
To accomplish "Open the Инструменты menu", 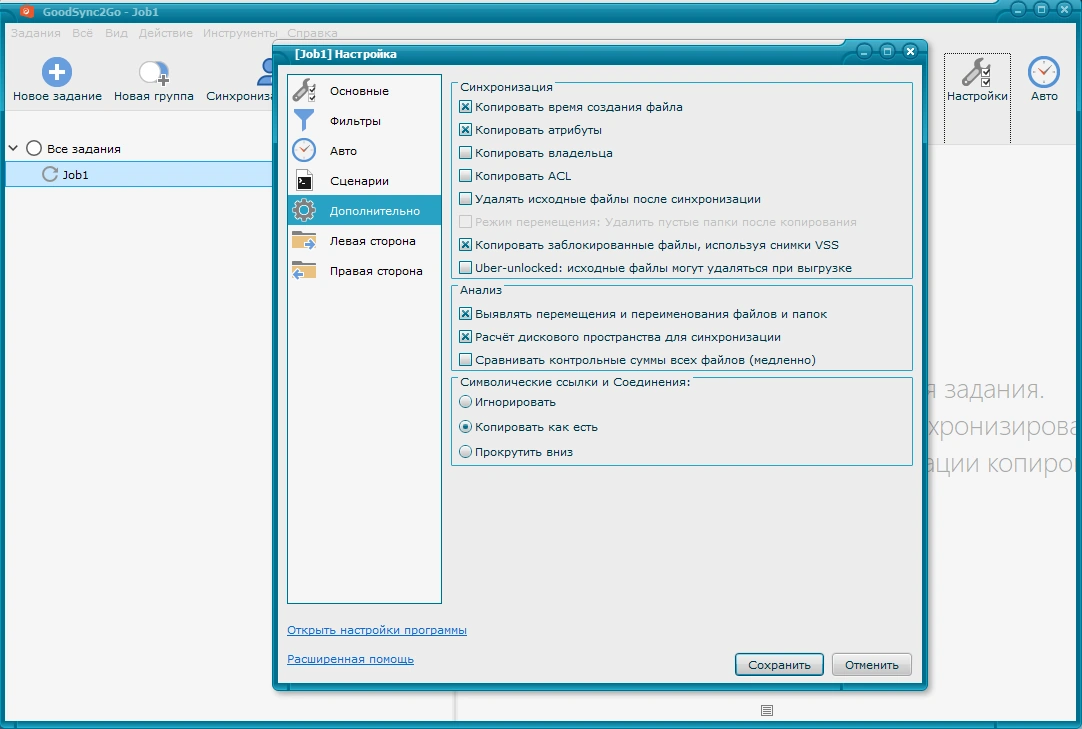I will 240,33.
